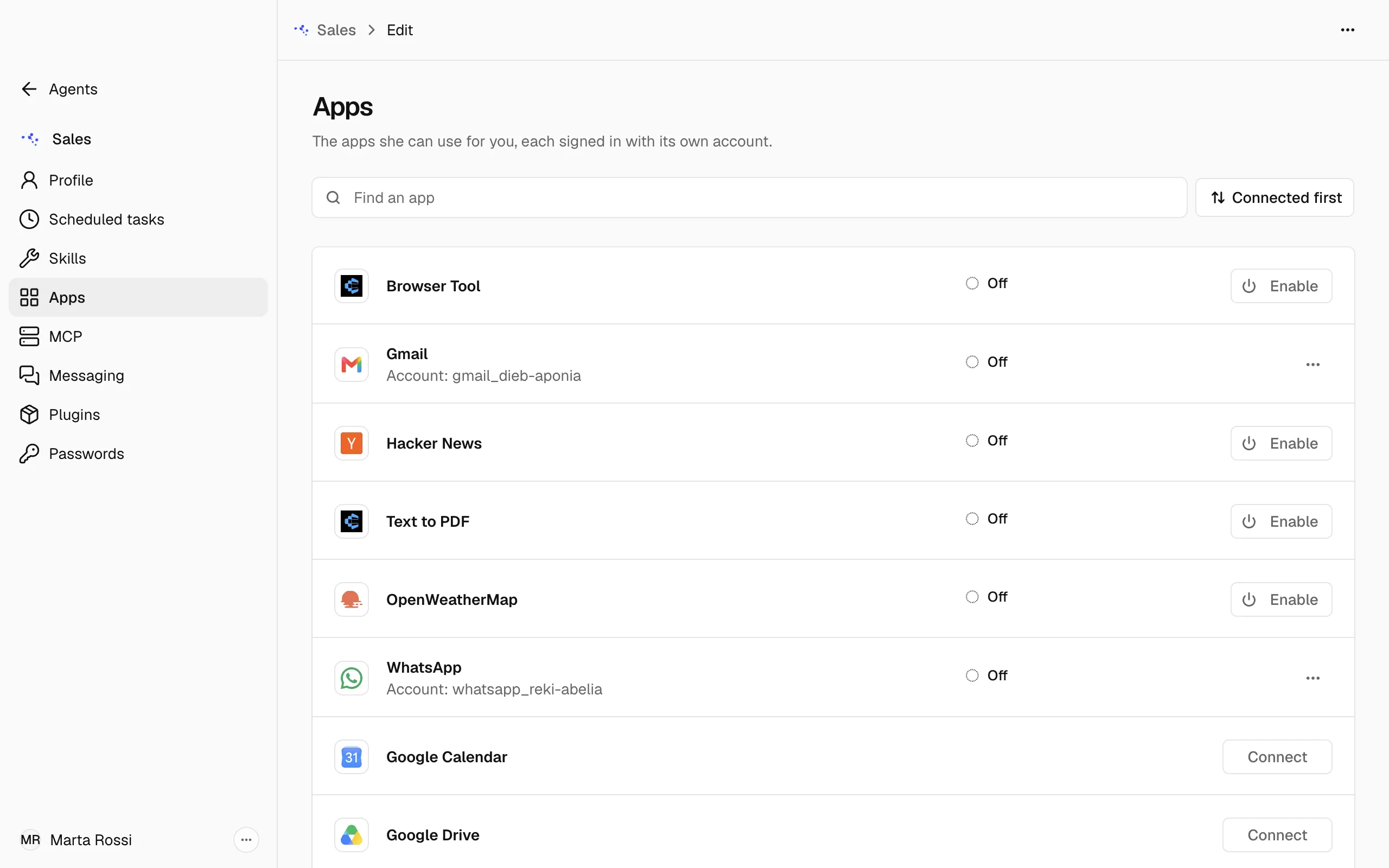Viewport: 1389px width, 868px height.
Task: Click the Passwords key icon
Action: tap(29, 454)
